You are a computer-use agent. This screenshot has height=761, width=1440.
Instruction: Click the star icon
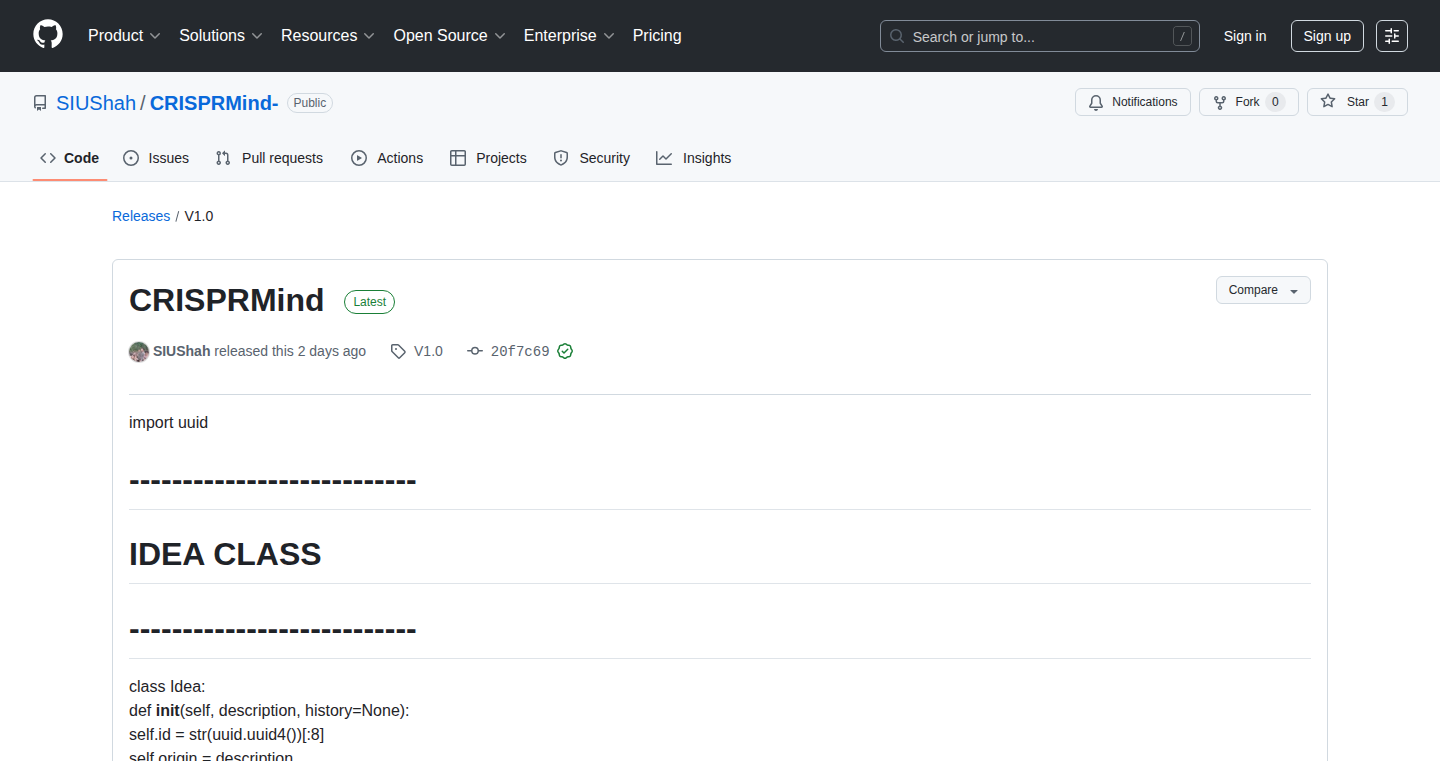[1328, 102]
